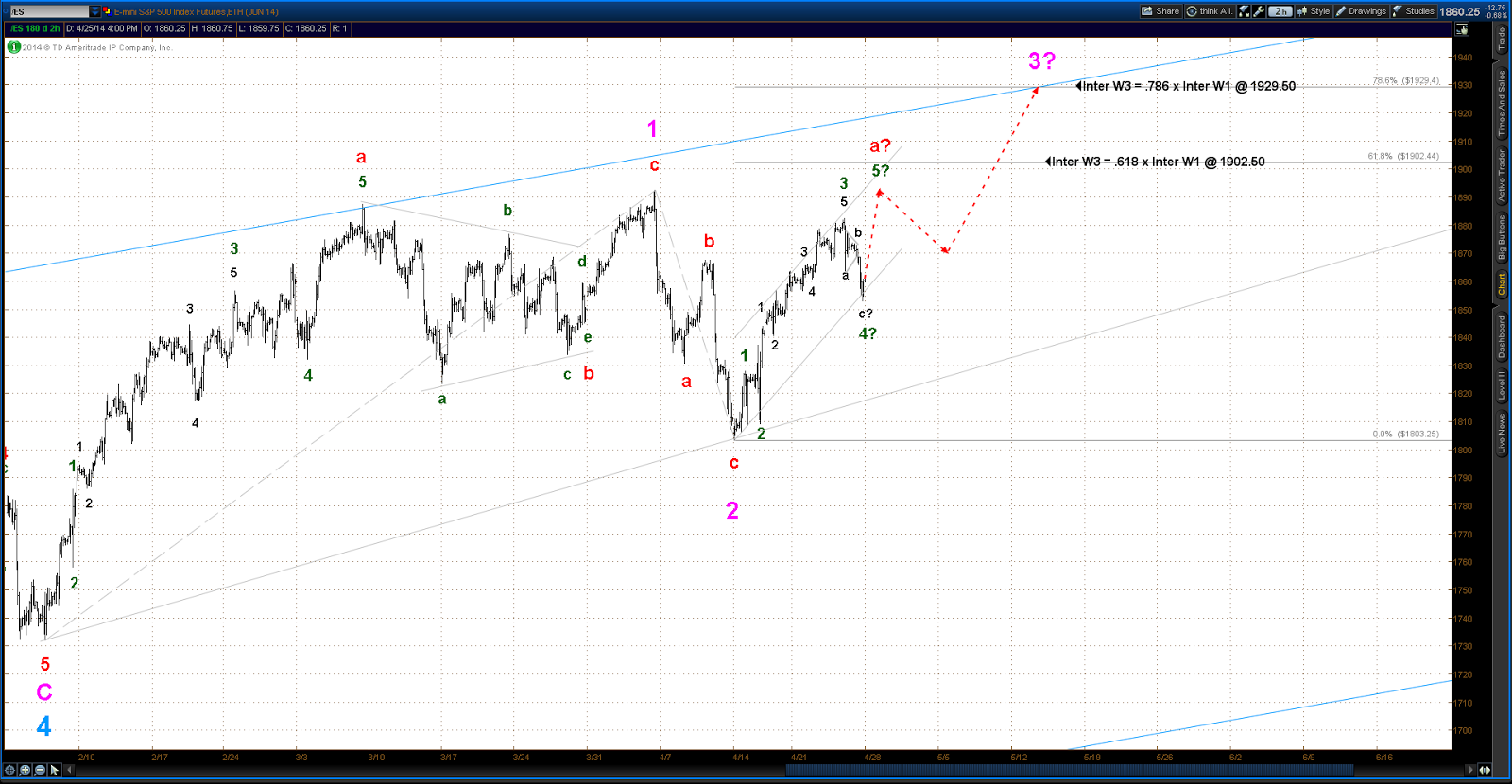The height and width of the screenshot is (784, 1512).
Task: Click the 78.6% ($1929.4) Fibonacci label
Action: tap(1406, 81)
